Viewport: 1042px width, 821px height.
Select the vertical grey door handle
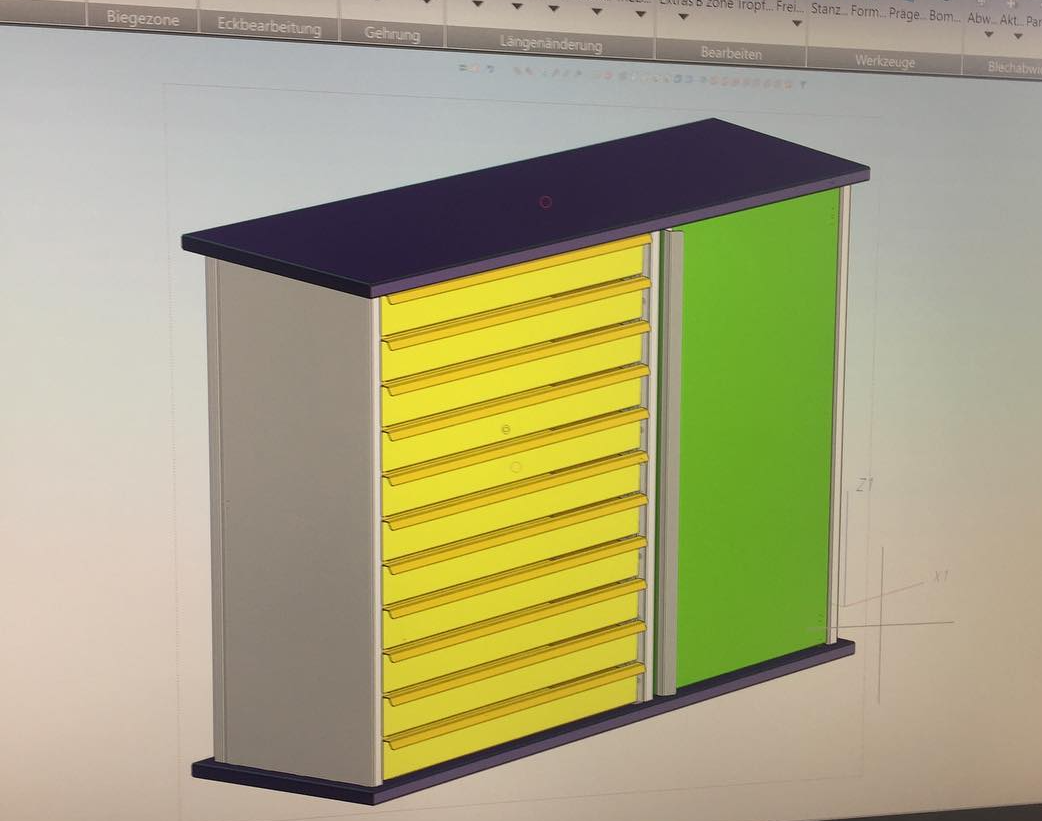pos(668,463)
